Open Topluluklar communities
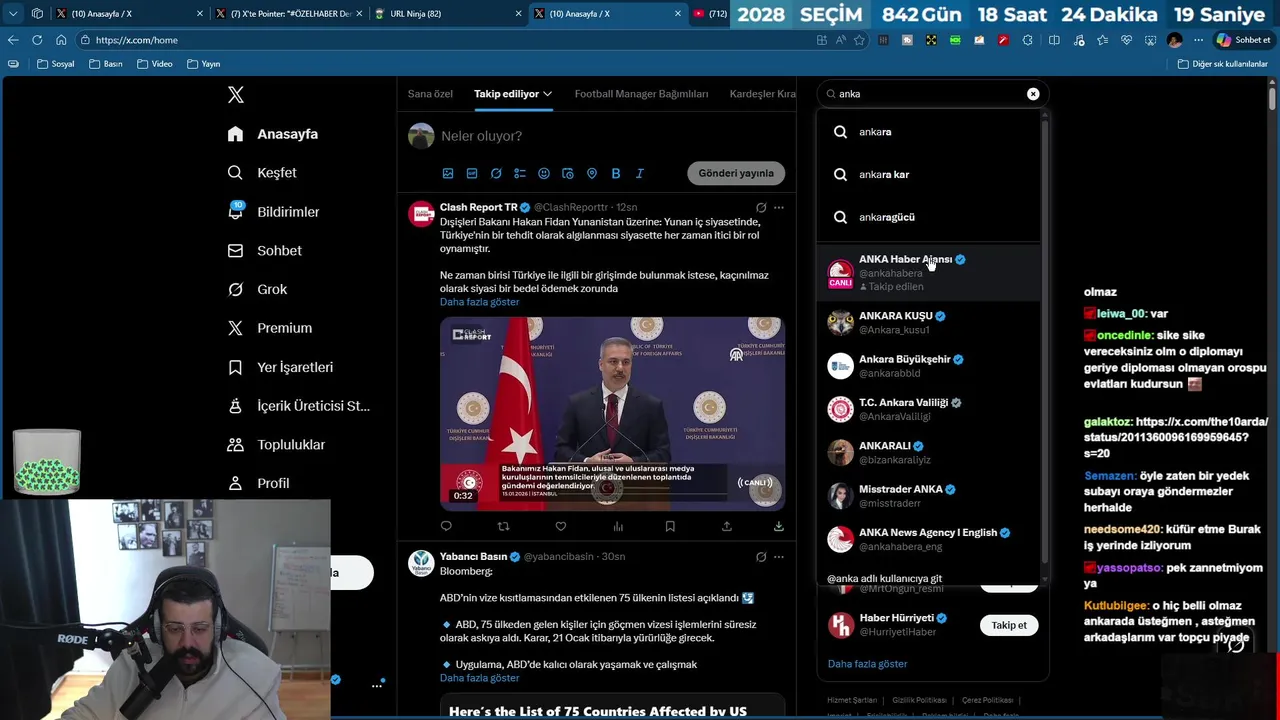This screenshot has width=1280, height=720. tap(276, 444)
